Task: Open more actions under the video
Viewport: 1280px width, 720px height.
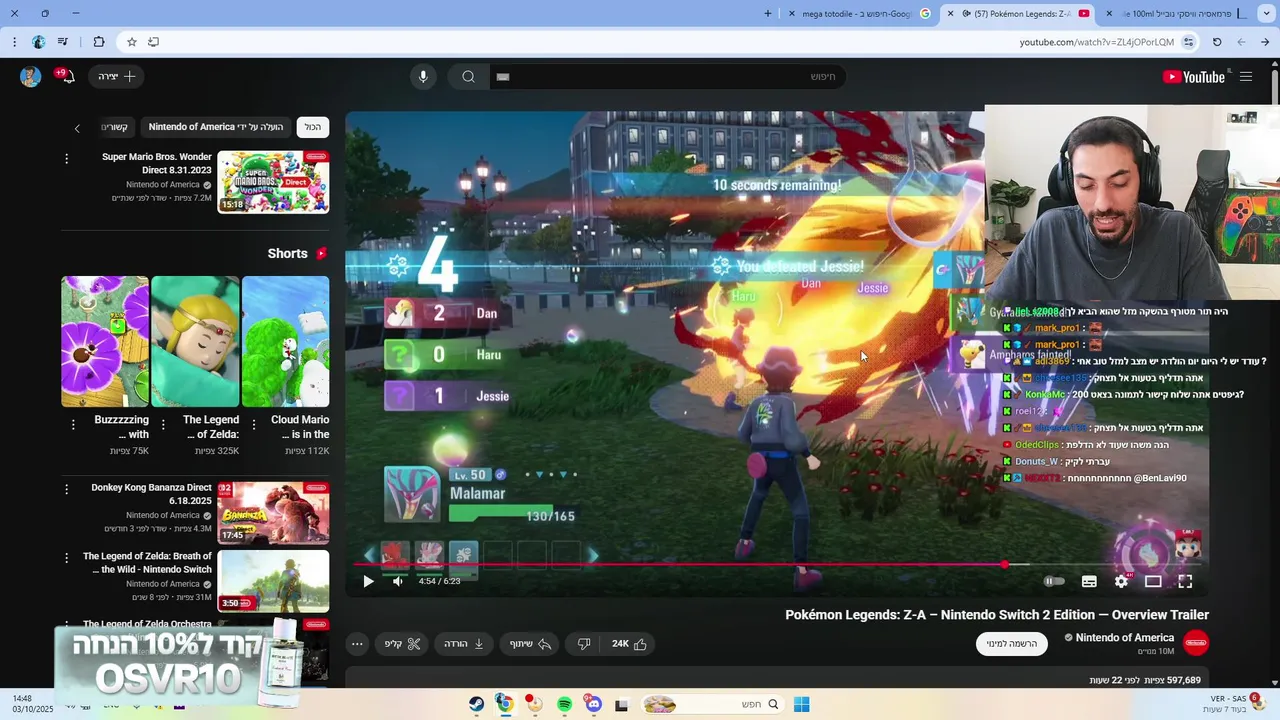Action: click(357, 644)
